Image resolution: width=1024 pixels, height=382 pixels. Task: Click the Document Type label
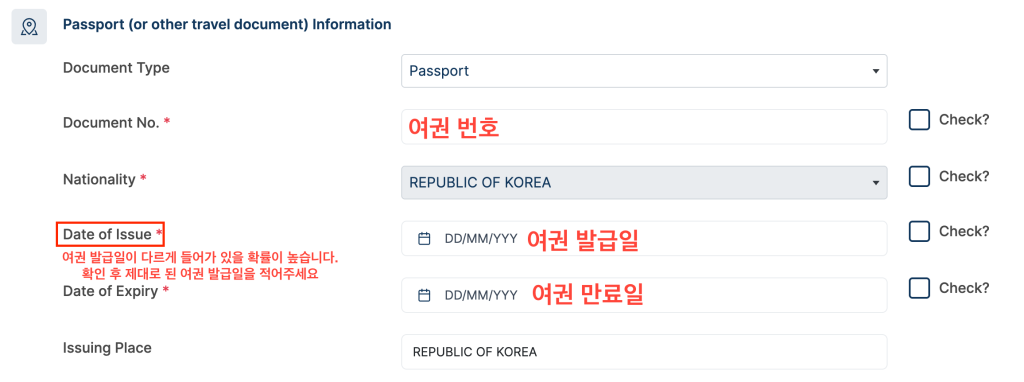[116, 67]
